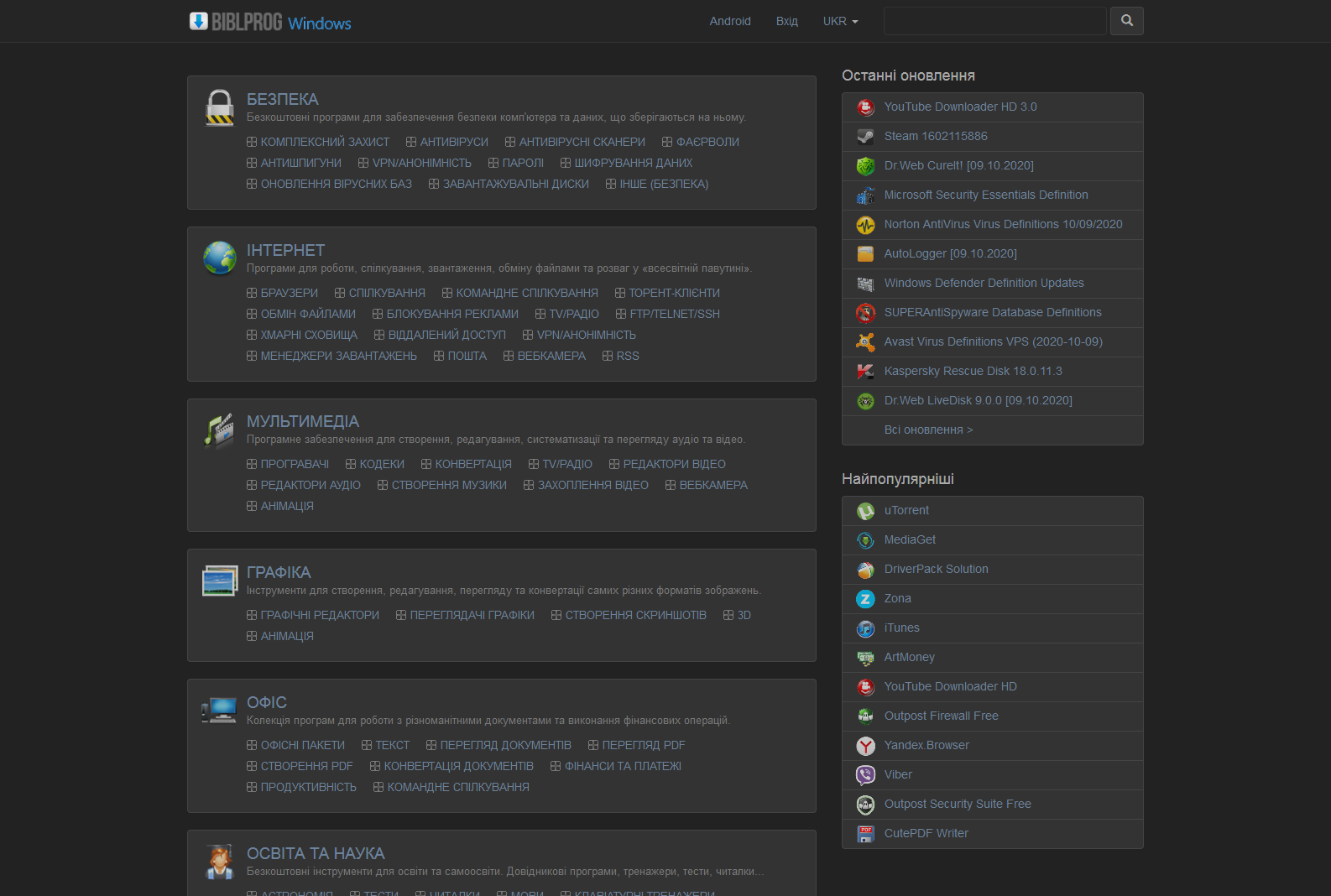Image resolution: width=1331 pixels, height=896 pixels.
Task: Open the ФІНАНСИ ТА ПЛАТЕЖІ subcategory
Action: tap(623, 766)
